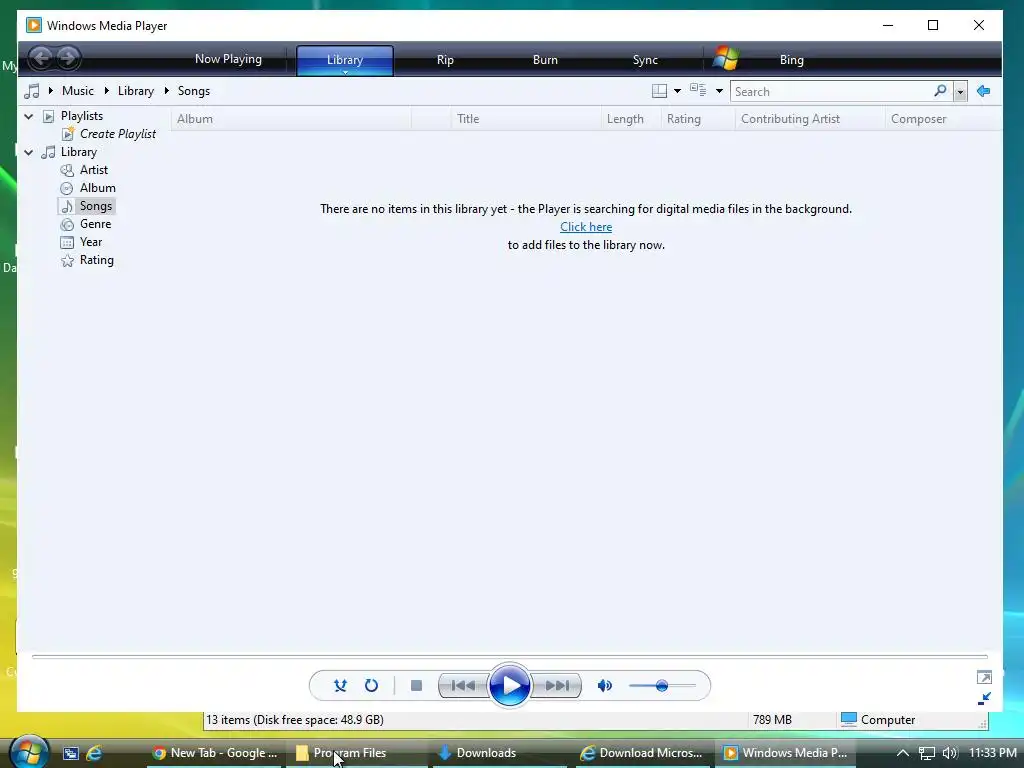Click the Music breadcrumb
1024x768 pixels.
coord(78,91)
